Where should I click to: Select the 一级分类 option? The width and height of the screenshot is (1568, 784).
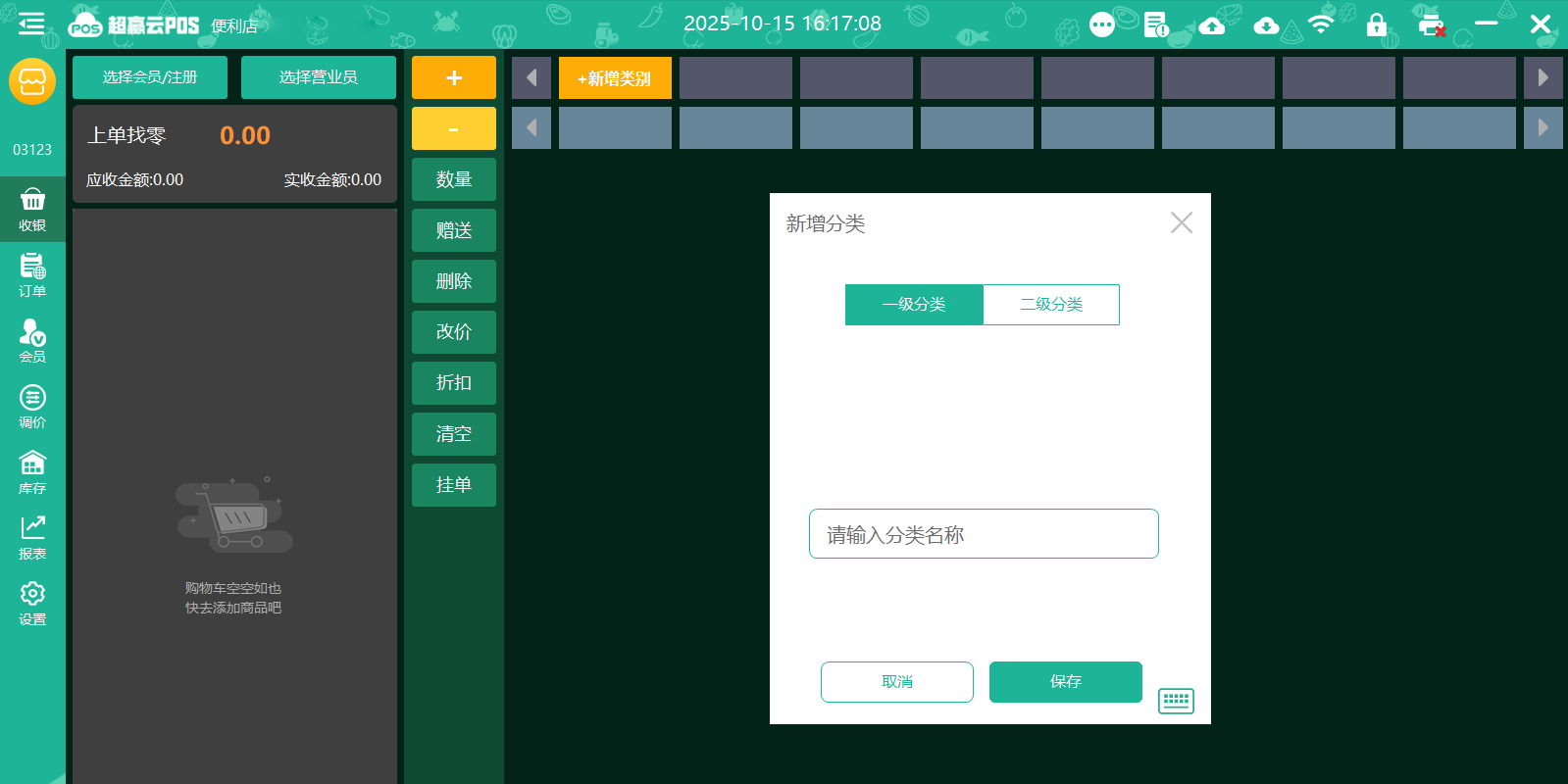click(914, 305)
